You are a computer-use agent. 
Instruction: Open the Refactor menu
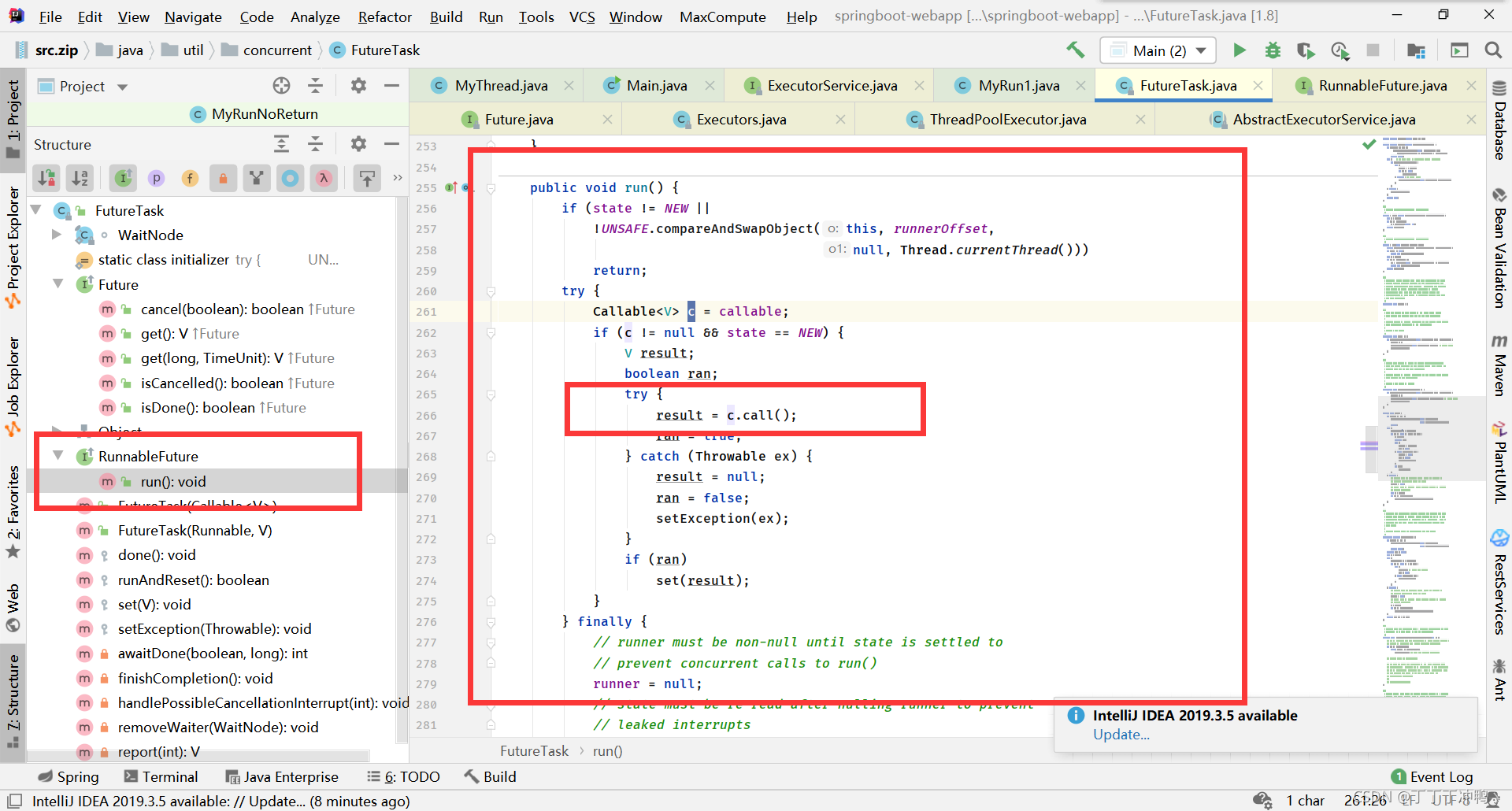tap(384, 17)
